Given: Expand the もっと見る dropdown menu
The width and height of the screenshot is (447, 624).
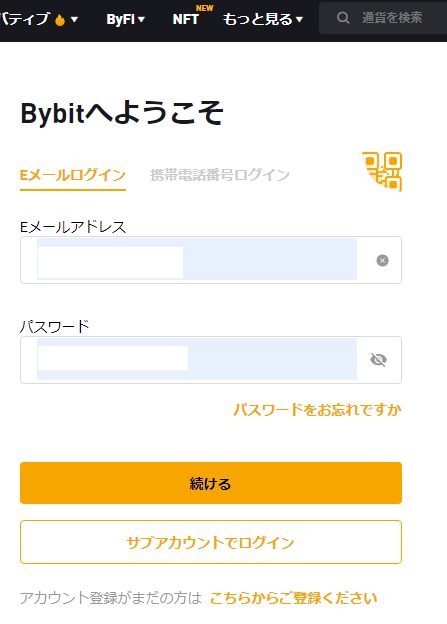Looking at the screenshot, I should (x=263, y=19).
